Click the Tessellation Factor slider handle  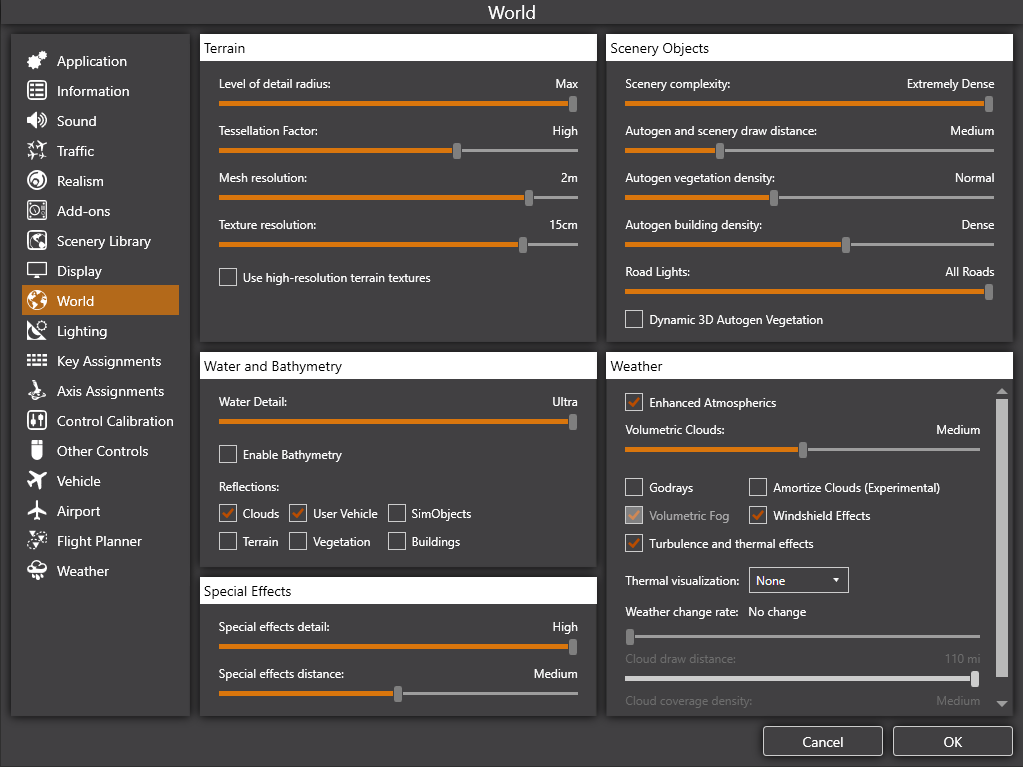[x=457, y=151]
